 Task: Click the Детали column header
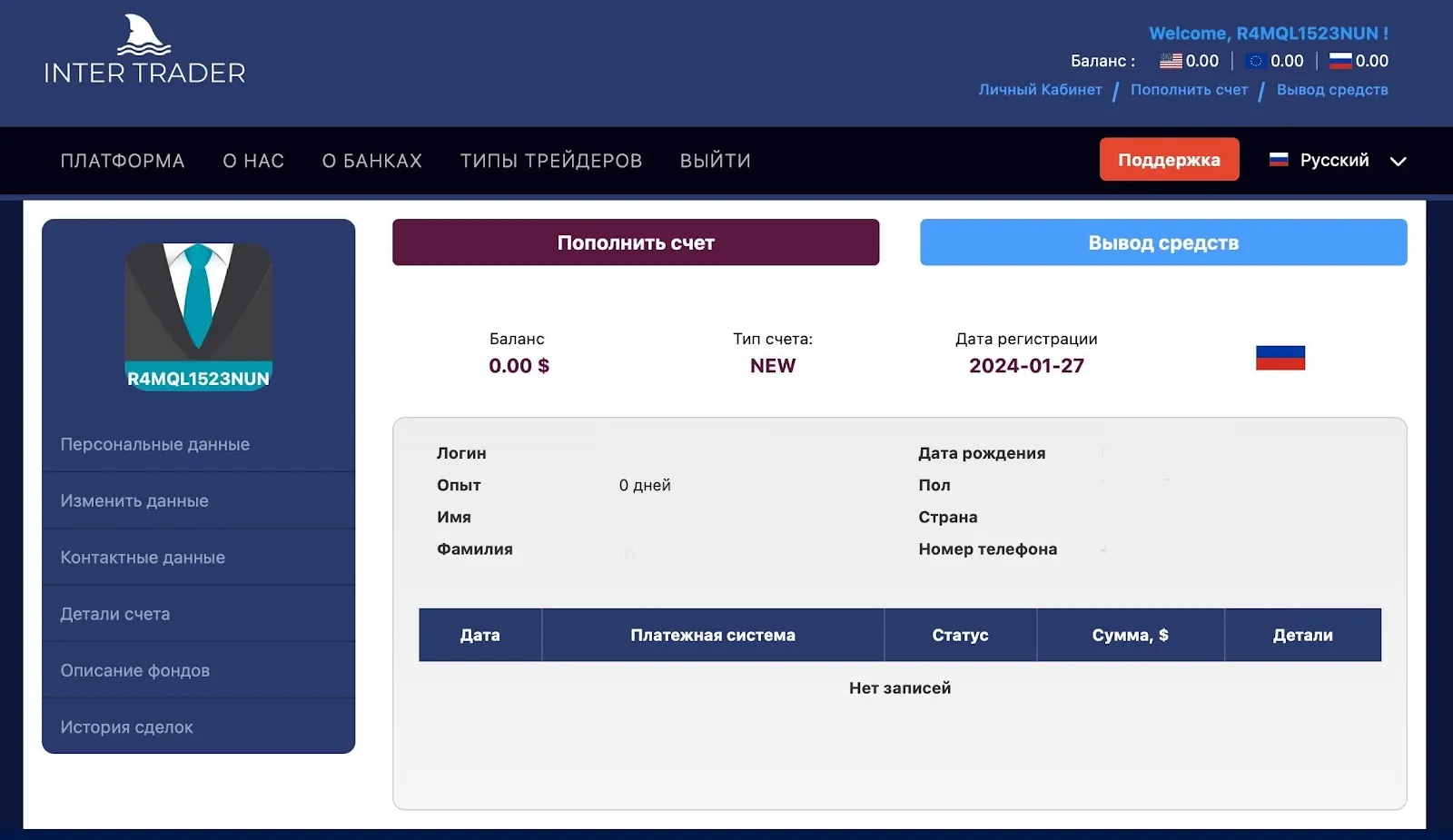coord(1303,635)
